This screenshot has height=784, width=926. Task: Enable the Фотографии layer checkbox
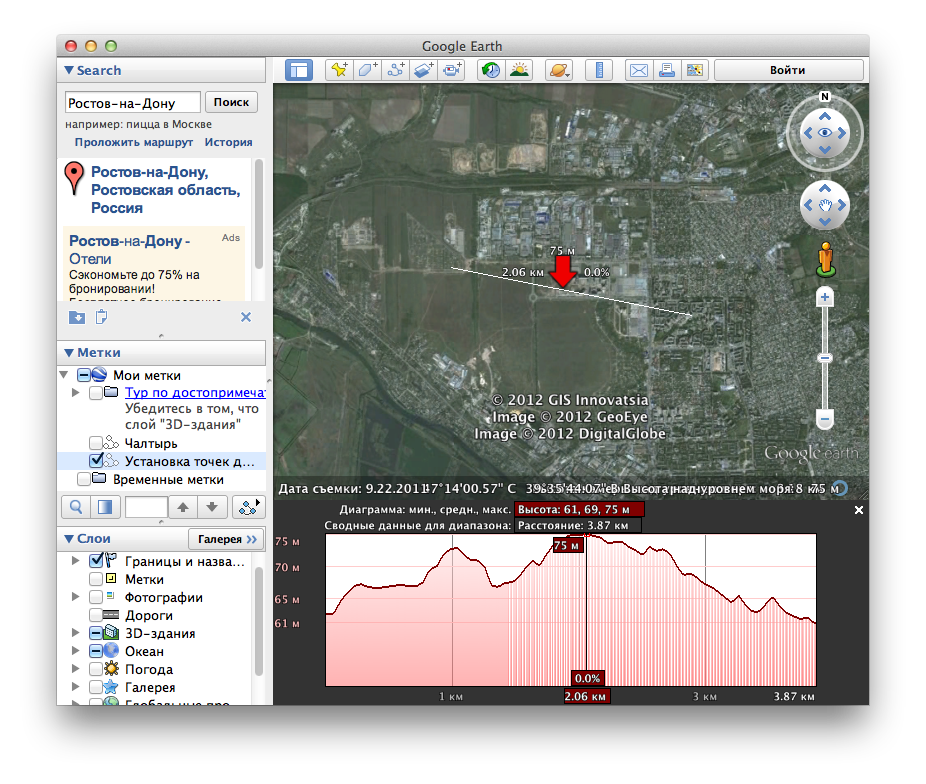96,597
